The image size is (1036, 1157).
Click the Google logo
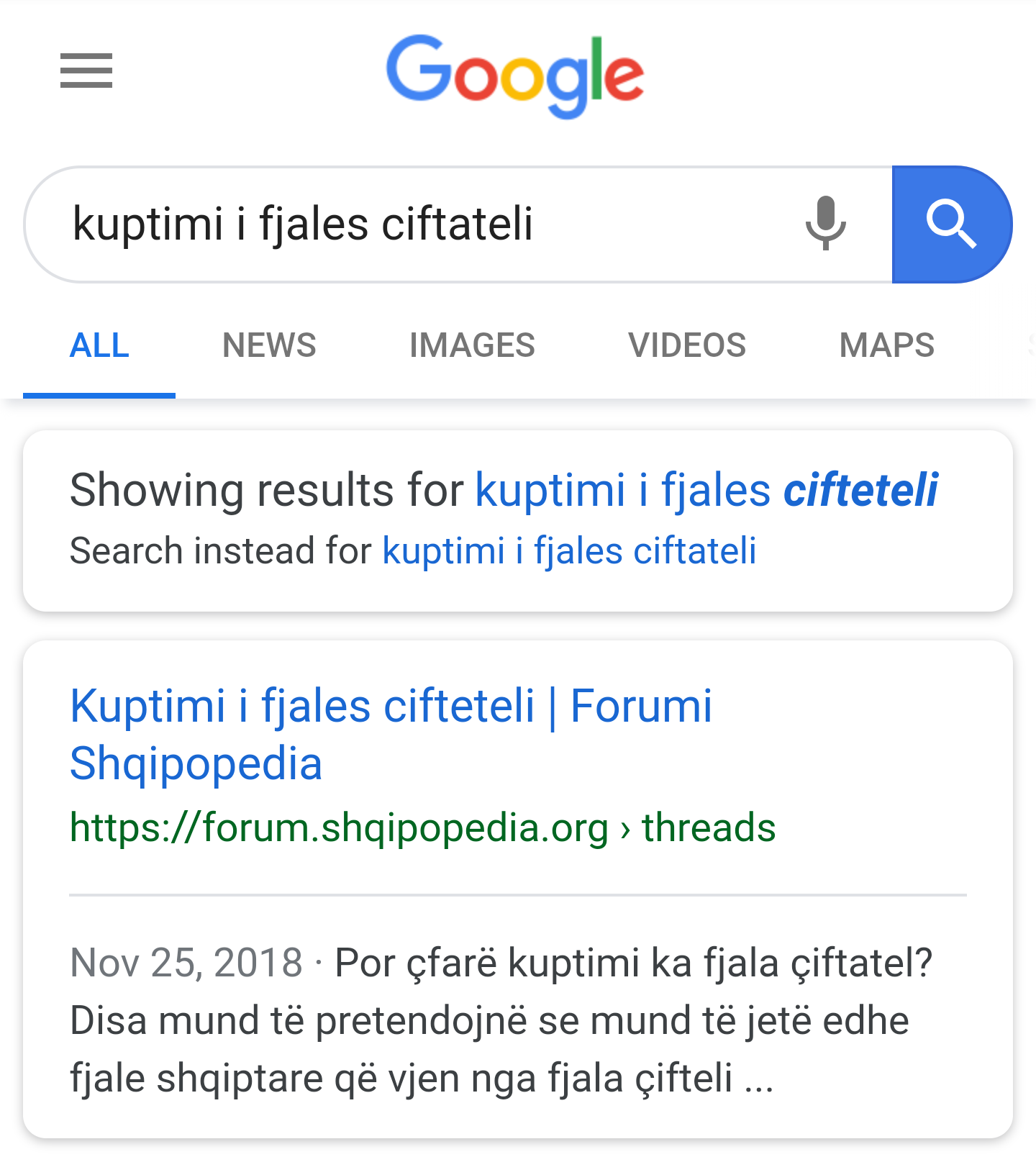(515, 75)
